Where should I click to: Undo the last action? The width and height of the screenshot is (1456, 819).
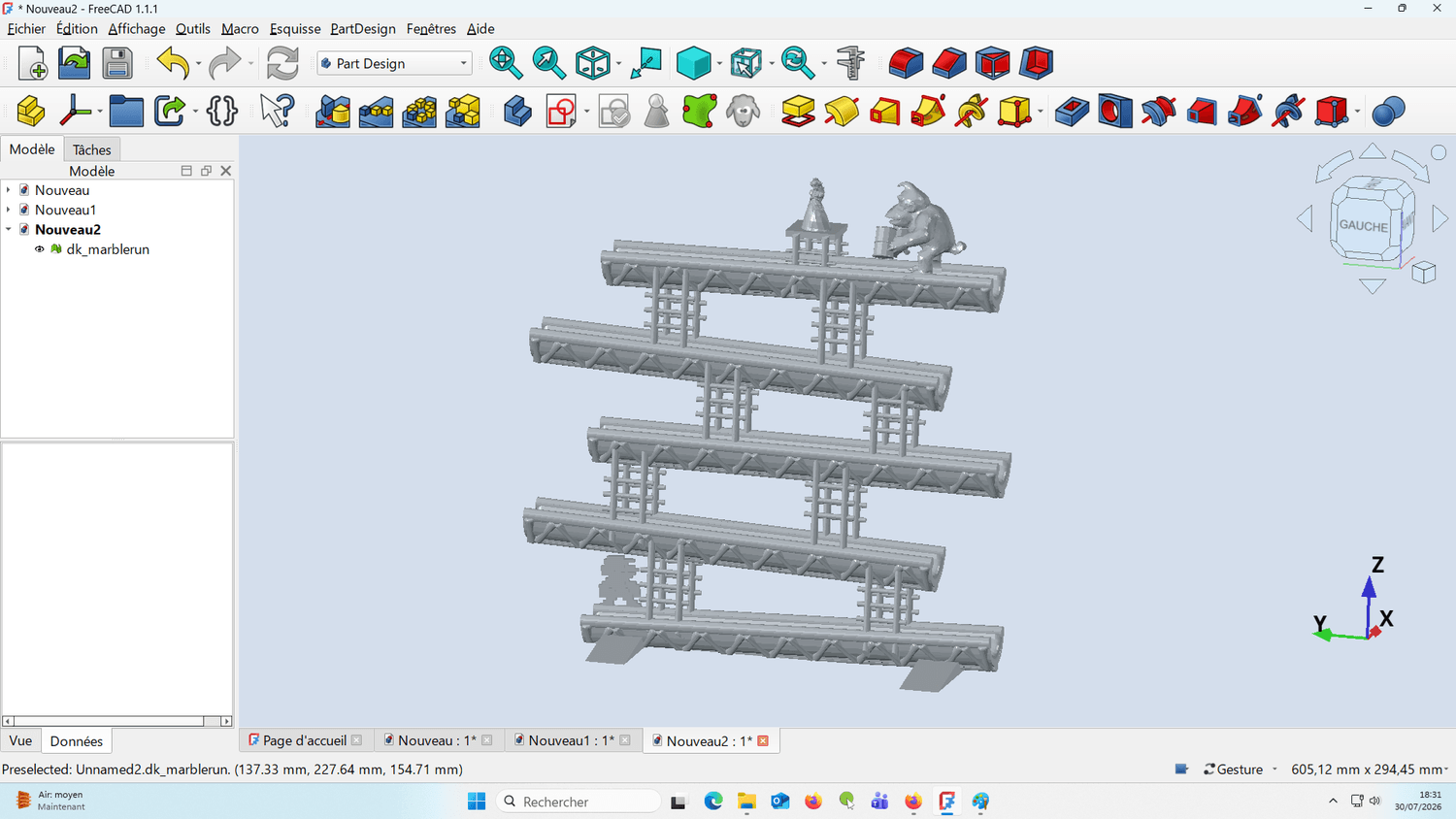pos(173,63)
